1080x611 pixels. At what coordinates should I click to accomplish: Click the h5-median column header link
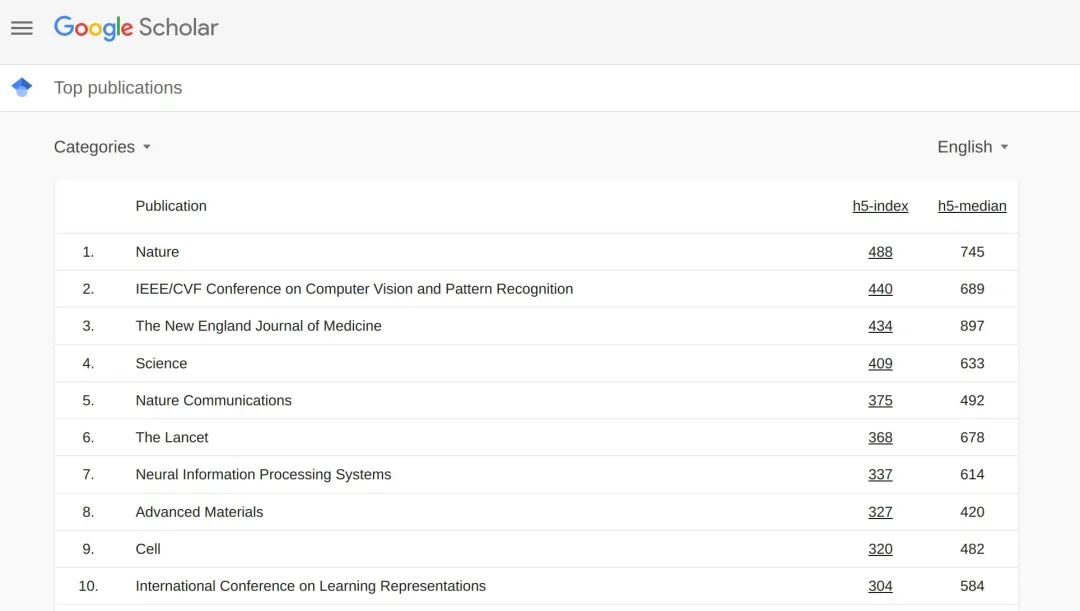tap(972, 206)
